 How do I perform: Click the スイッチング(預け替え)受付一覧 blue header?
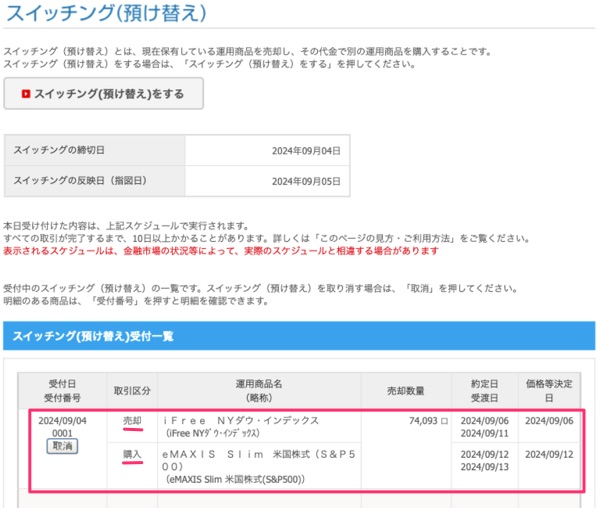(x=299, y=336)
